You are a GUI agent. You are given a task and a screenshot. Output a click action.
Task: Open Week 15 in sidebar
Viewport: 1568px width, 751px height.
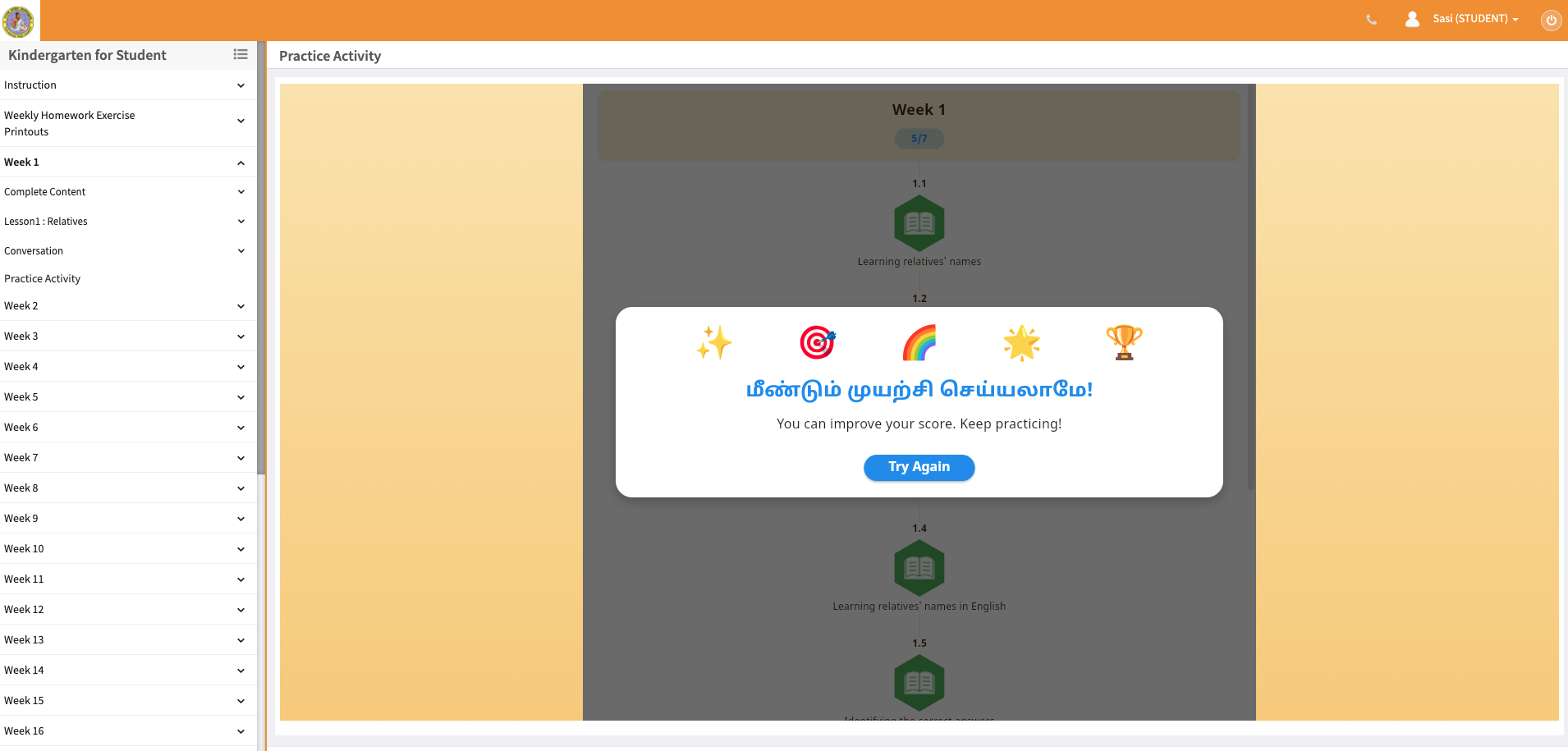pyautogui.click(x=128, y=701)
